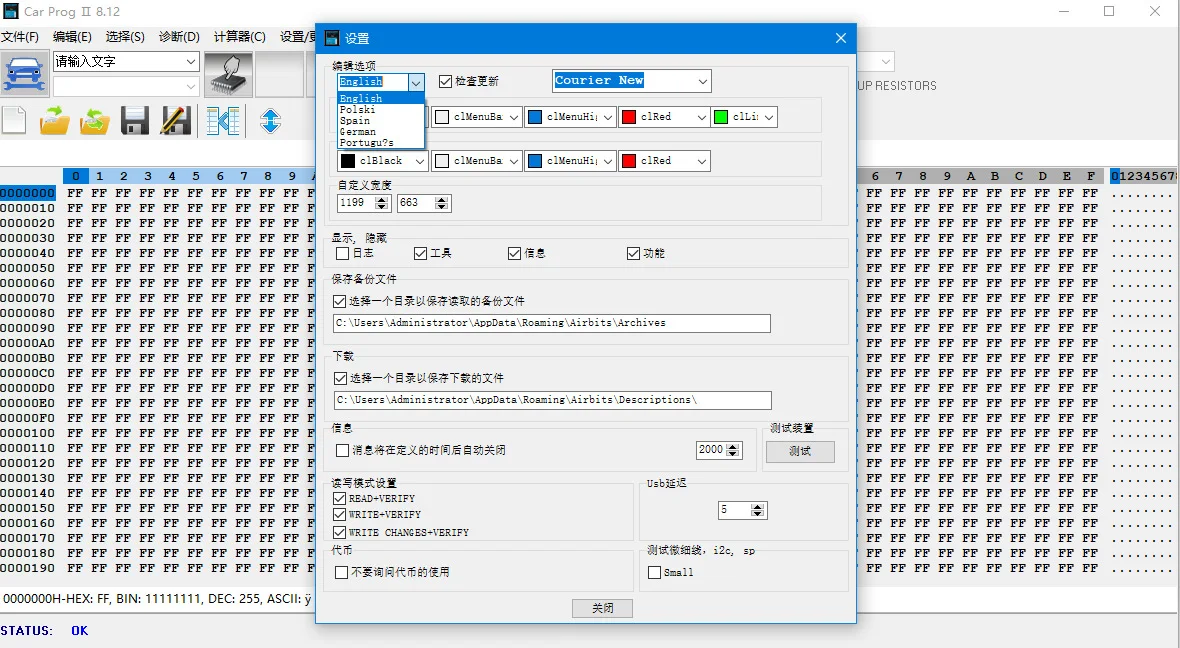Open the 诊断(D) menu
Viewport: 1180px width, 648px height.
point(178,35)
